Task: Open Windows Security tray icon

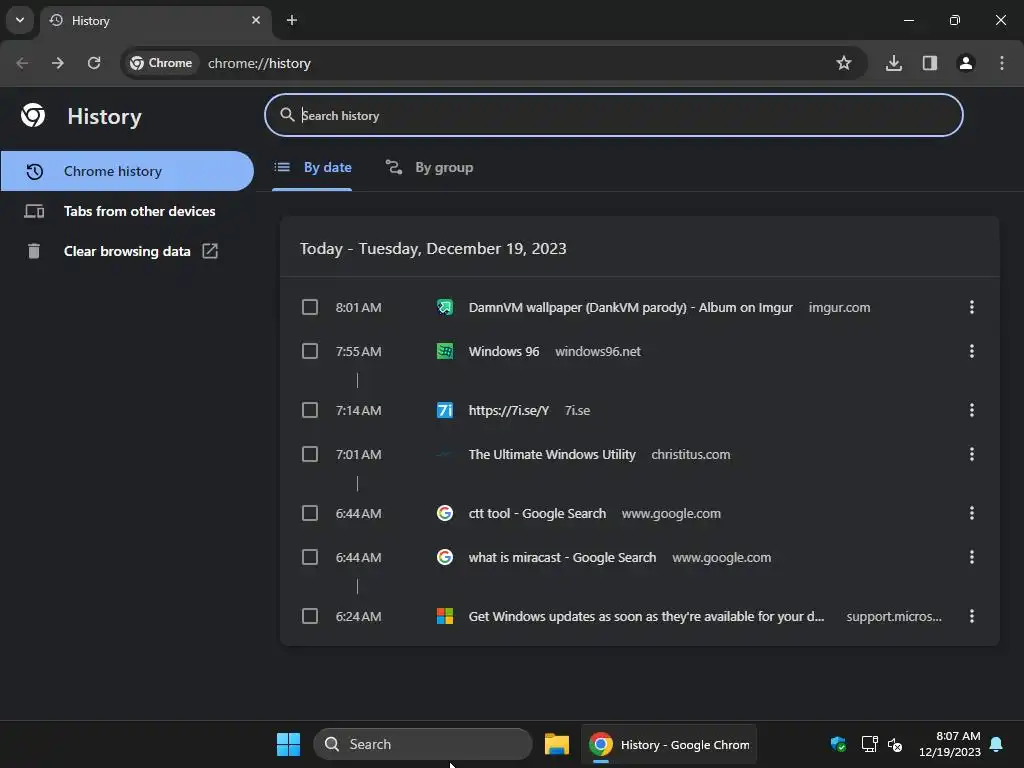Action: 839,744
